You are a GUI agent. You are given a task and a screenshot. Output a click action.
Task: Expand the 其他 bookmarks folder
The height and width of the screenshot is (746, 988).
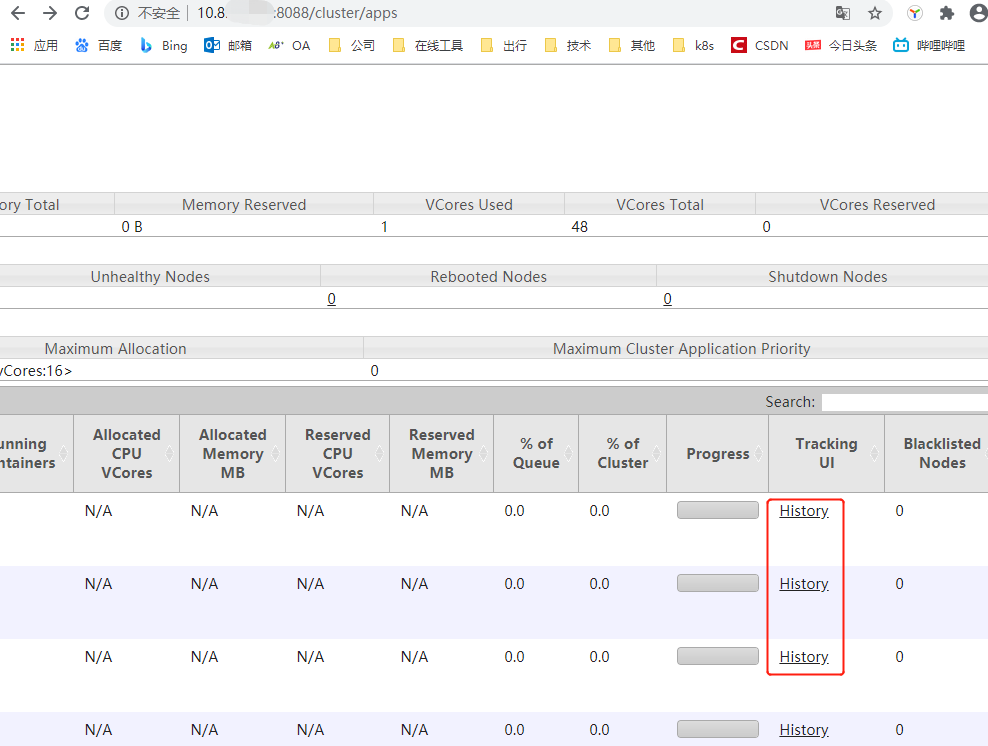pyautogui.click(x=631, y=45)
